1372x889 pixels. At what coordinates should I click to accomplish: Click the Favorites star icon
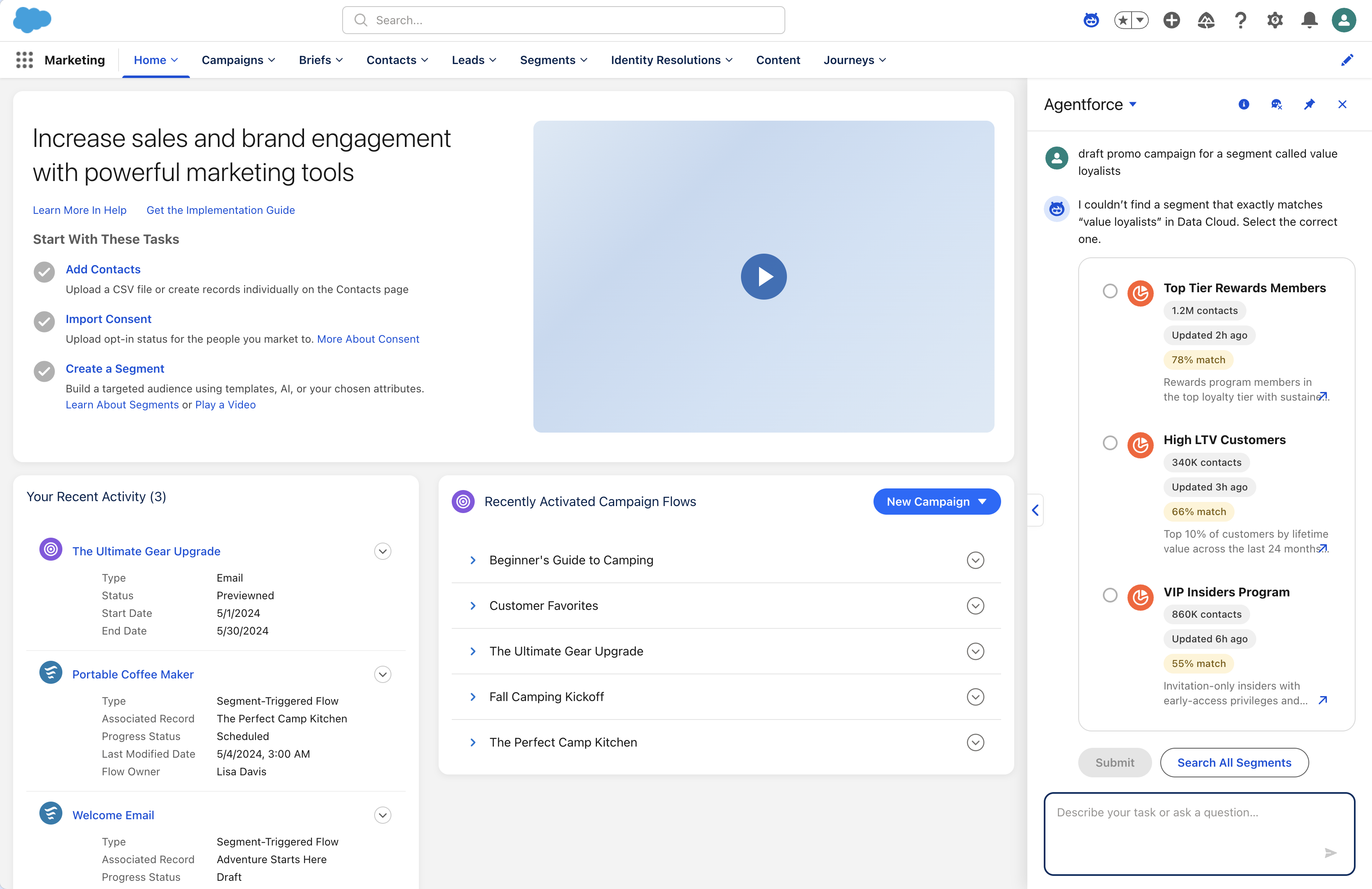(1123, 20)
